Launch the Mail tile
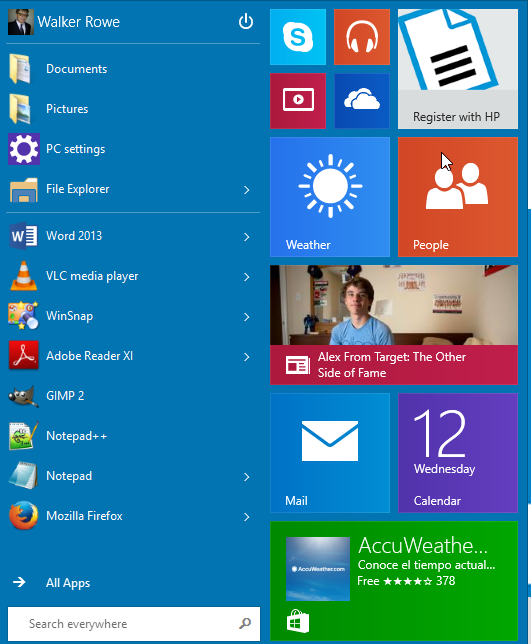This screenshot has width=531, height=644. coord(330,453)
